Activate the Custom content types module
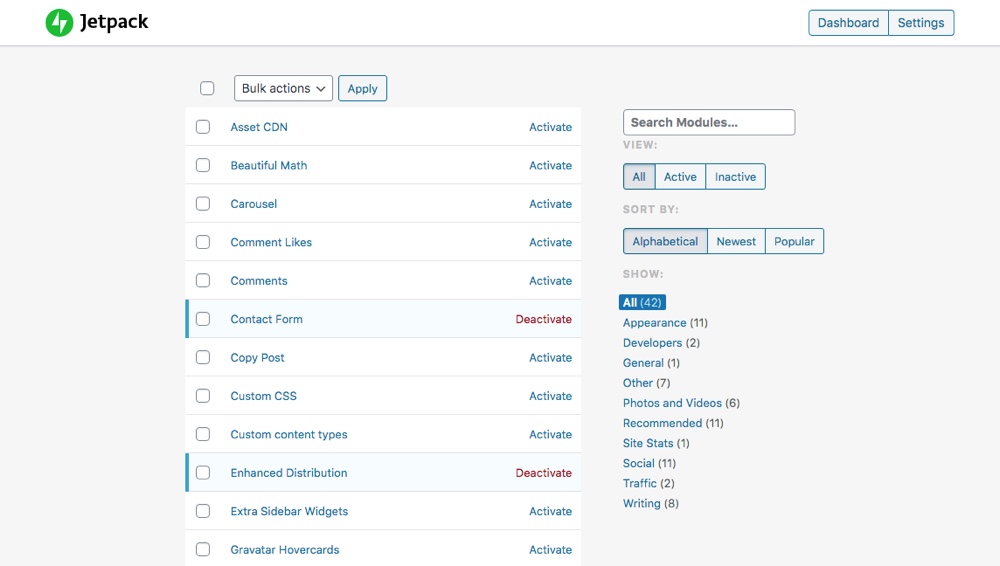The height and width of the screenshot is (566, 1000). pos(550,434)
